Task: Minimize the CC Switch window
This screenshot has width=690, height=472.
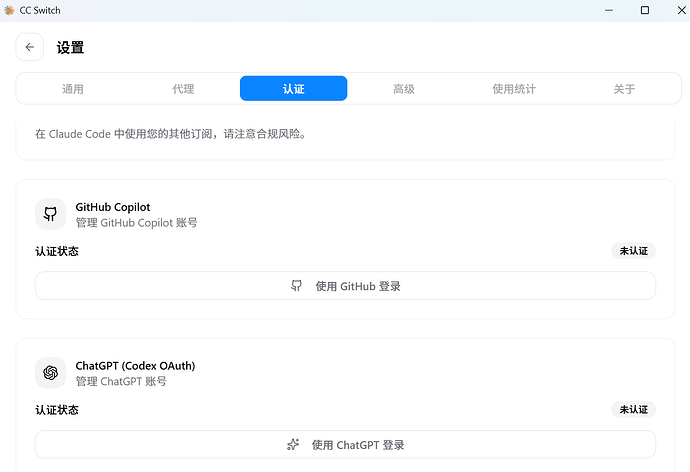Action: point(609,10)
